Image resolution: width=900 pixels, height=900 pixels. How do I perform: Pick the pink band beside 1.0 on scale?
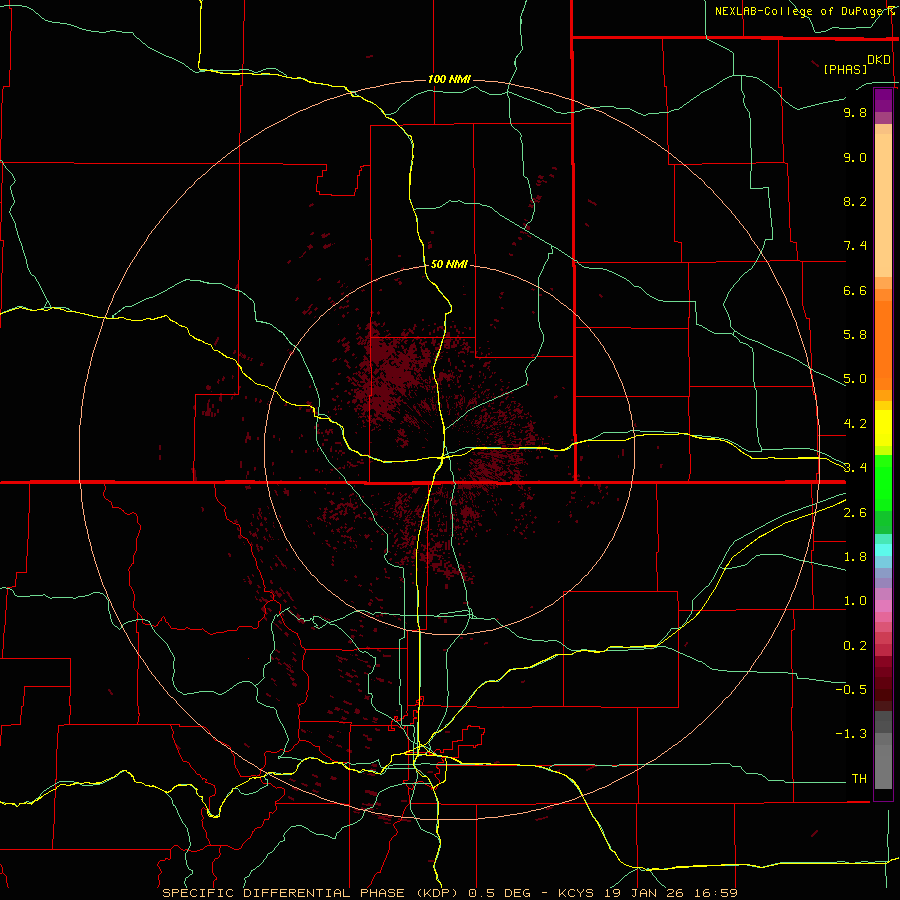[x=883, y=606]
